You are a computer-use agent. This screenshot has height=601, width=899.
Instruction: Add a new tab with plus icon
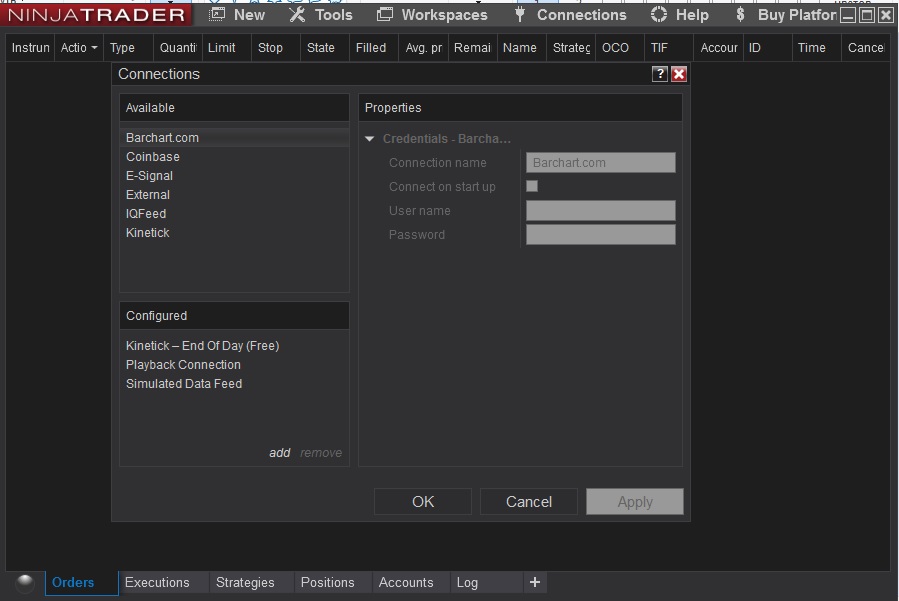coord(535,582)
